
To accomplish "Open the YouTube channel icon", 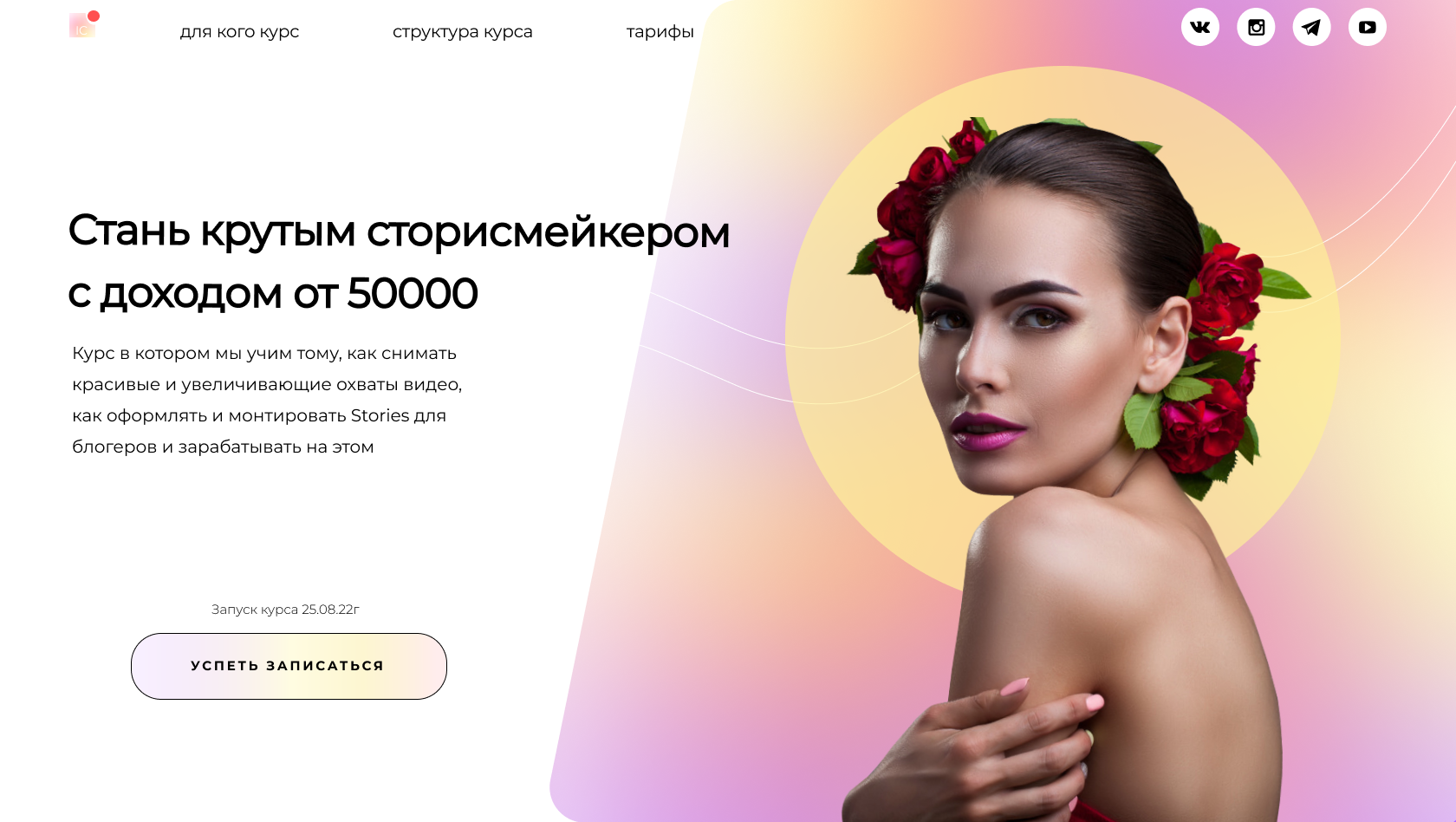I will click(1368, 27).
